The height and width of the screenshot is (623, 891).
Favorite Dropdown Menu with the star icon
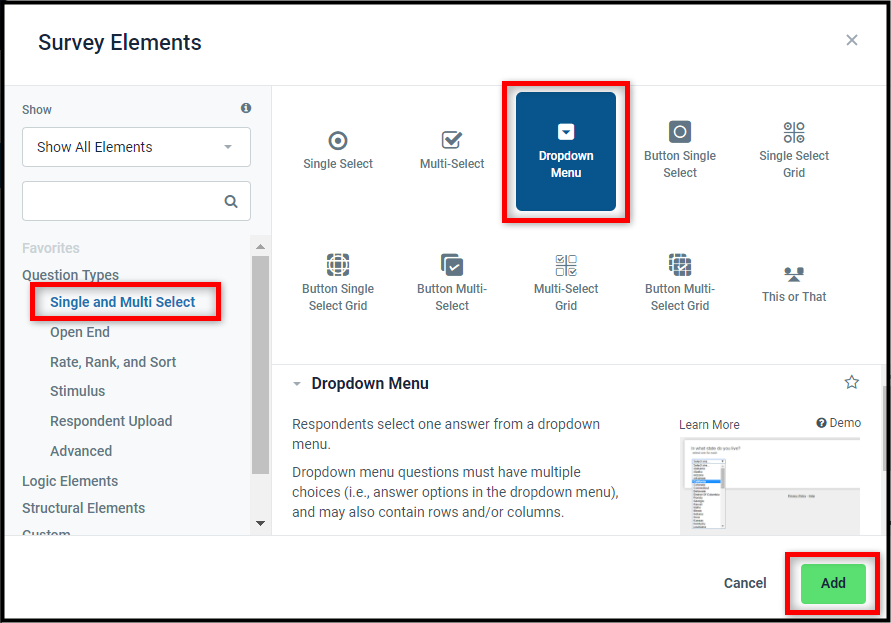click(x=852, y=382)
